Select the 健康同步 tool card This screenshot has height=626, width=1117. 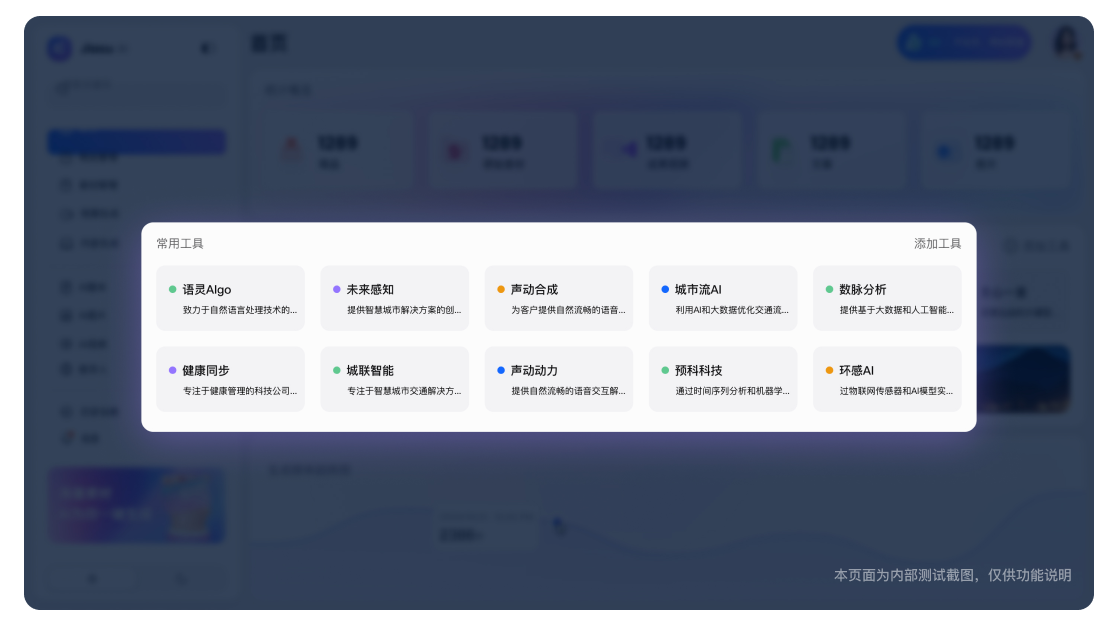tap(230, 379)
